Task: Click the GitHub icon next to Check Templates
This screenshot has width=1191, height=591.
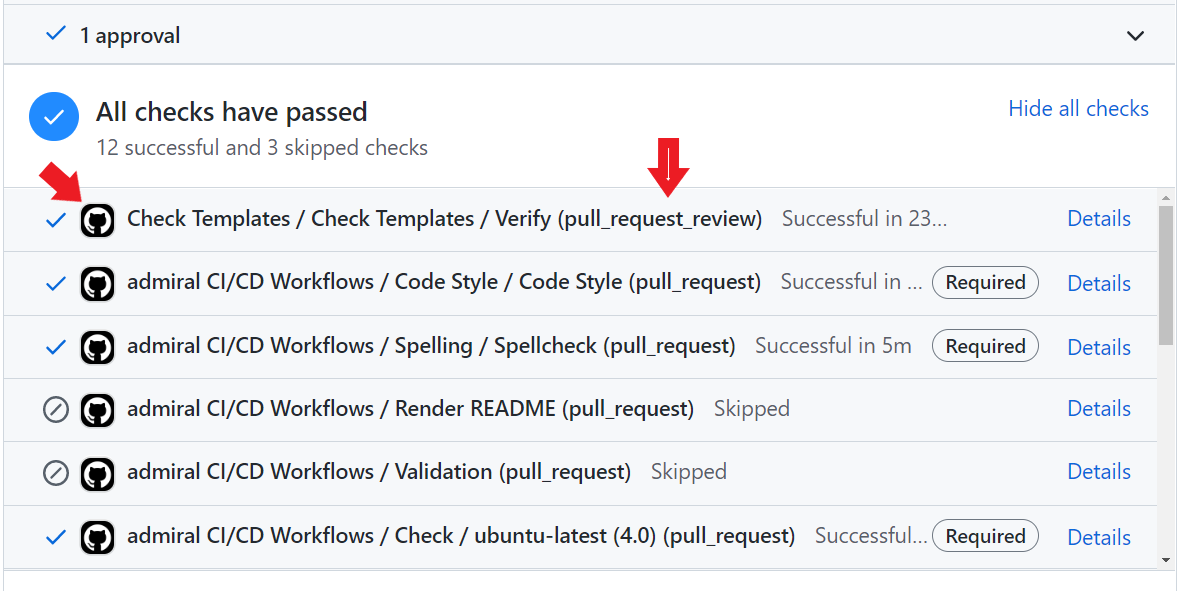Action: tap(97, 219)
